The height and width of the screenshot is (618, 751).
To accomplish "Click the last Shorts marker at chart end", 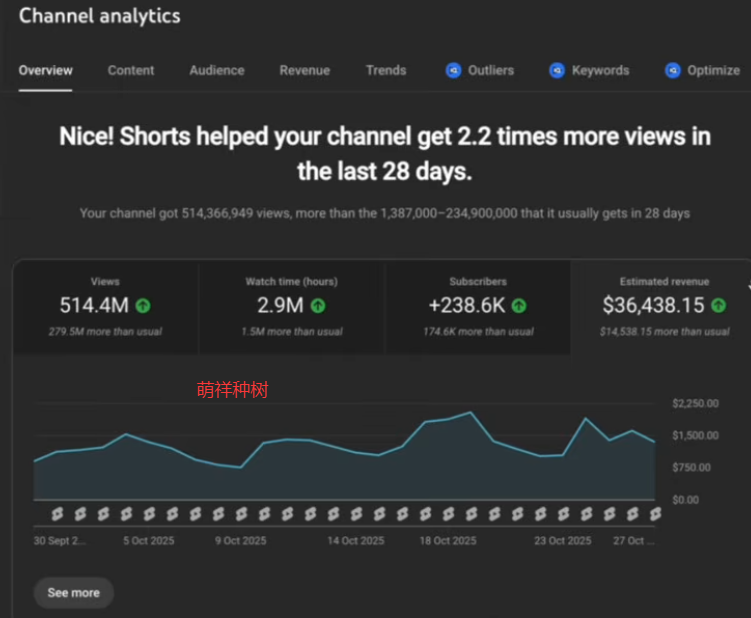I will coord(655,514).
